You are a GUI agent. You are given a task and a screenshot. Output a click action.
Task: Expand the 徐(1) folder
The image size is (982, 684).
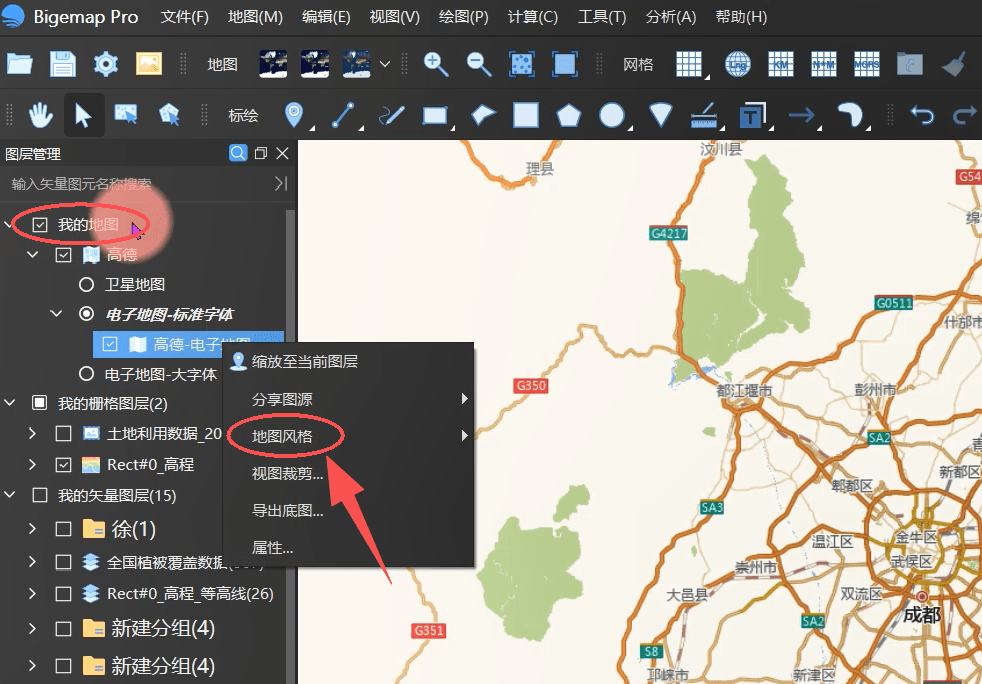(33, 529)
